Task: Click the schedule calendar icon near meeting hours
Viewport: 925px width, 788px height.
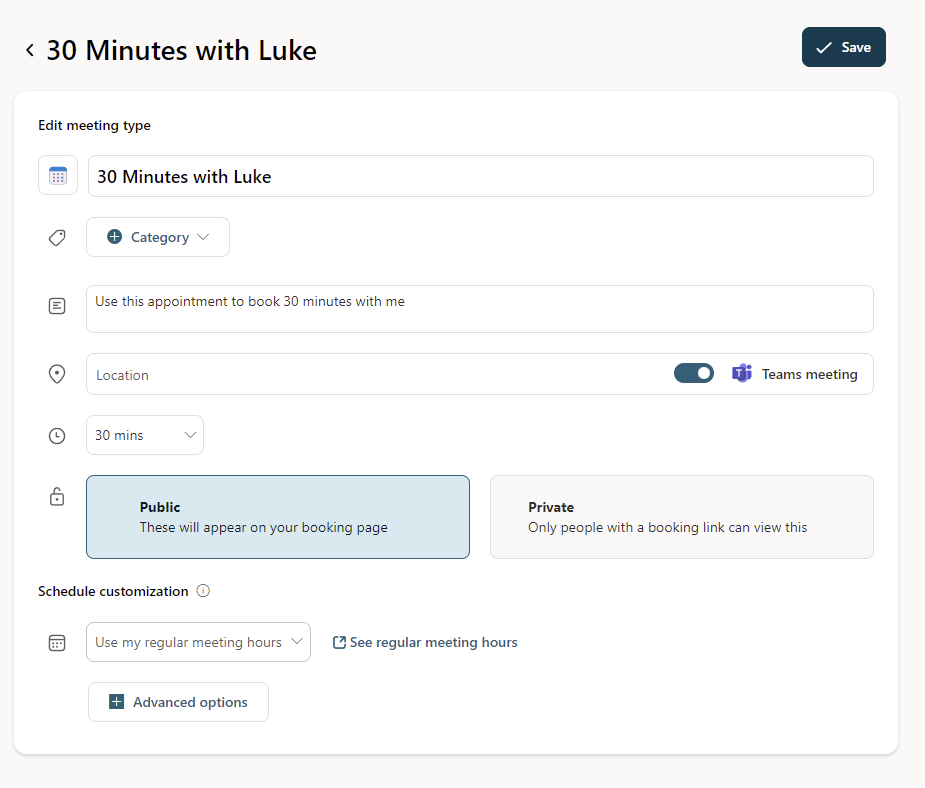Action: pyautogui.click(x=57, y=643)
